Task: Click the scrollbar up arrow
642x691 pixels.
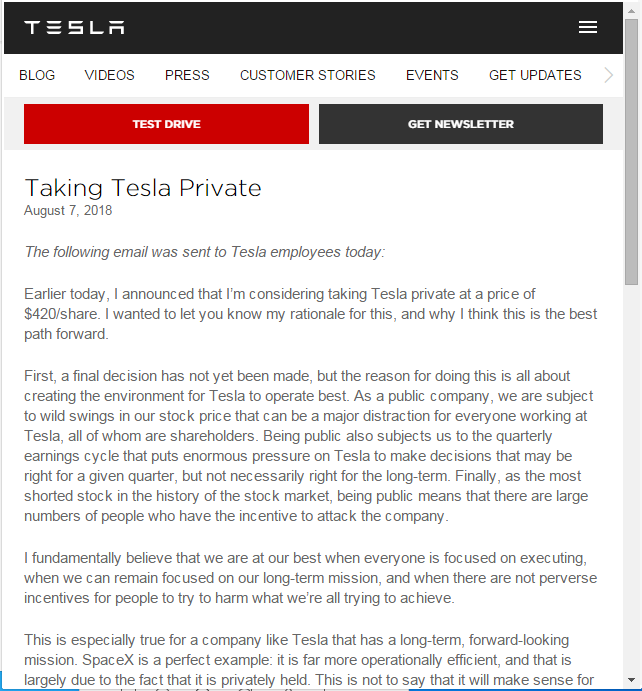Action: 631,11
